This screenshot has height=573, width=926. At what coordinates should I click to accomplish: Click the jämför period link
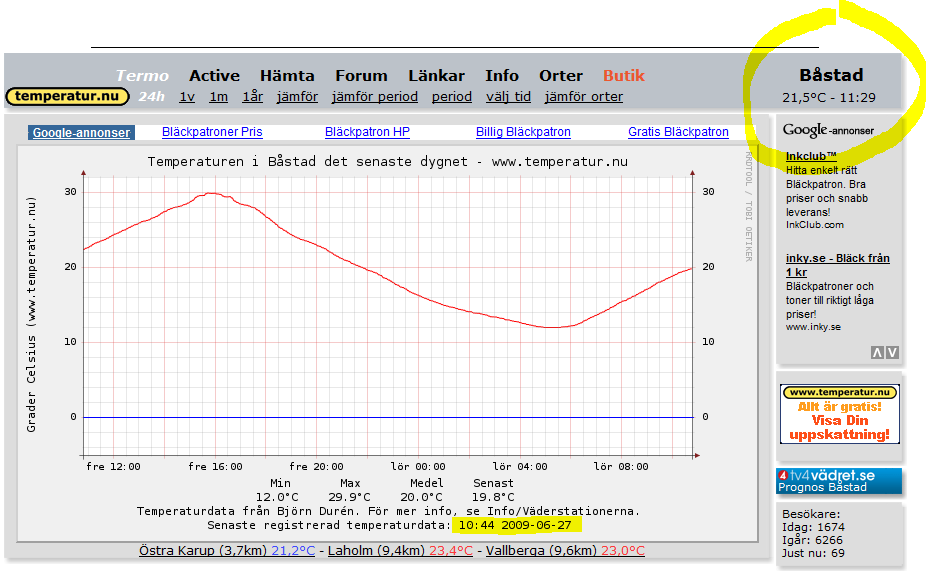[374, 97]
